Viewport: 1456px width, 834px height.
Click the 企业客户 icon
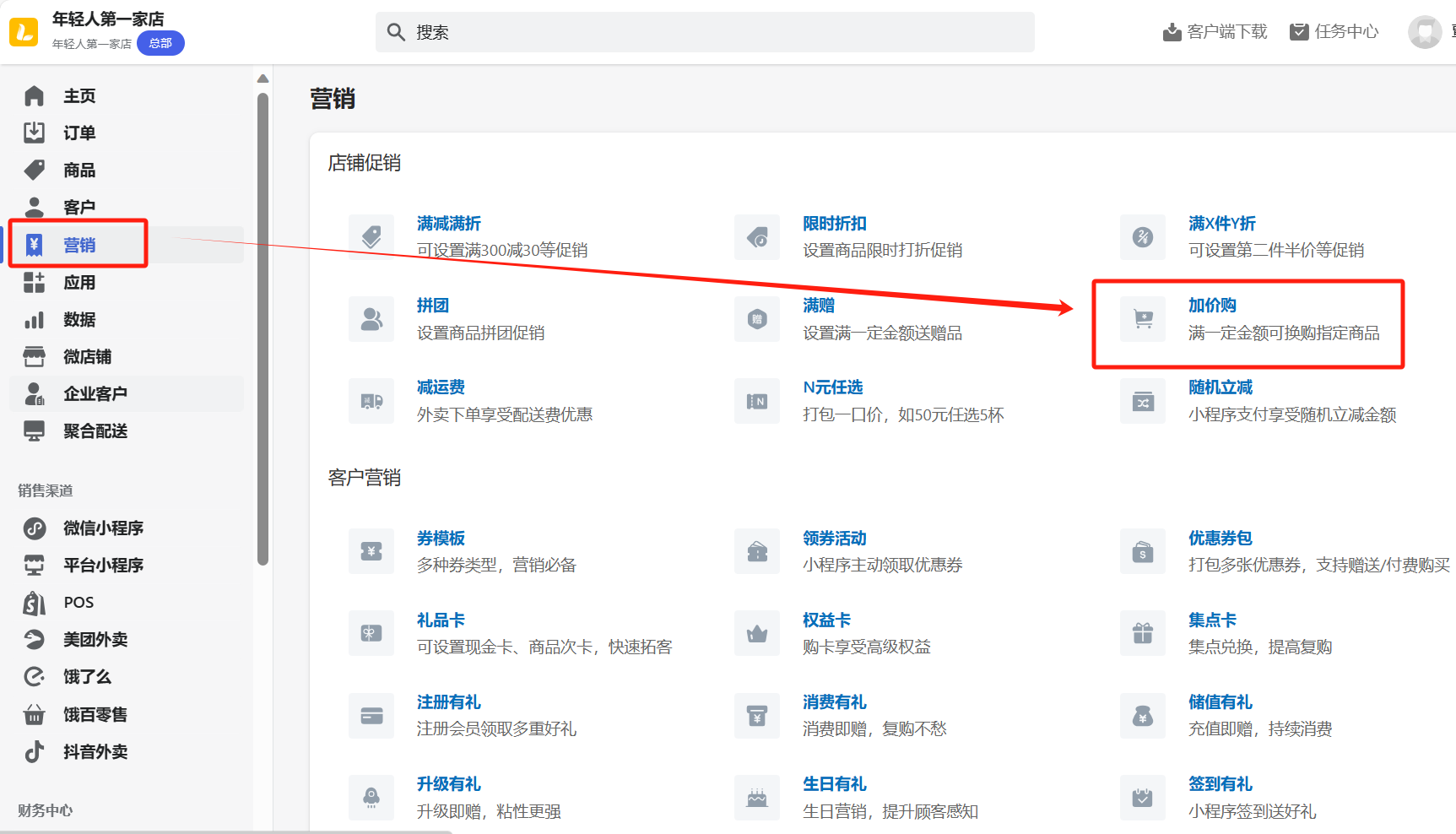click(34, 393)
